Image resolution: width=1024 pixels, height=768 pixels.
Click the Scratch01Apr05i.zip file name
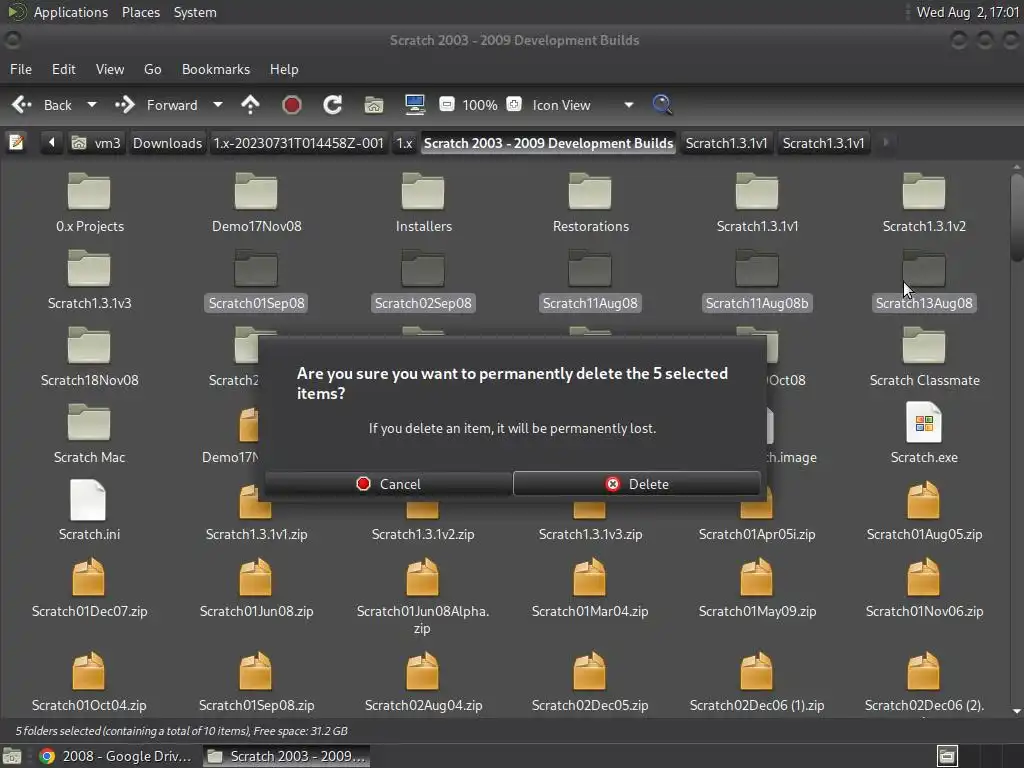(757, 534)
